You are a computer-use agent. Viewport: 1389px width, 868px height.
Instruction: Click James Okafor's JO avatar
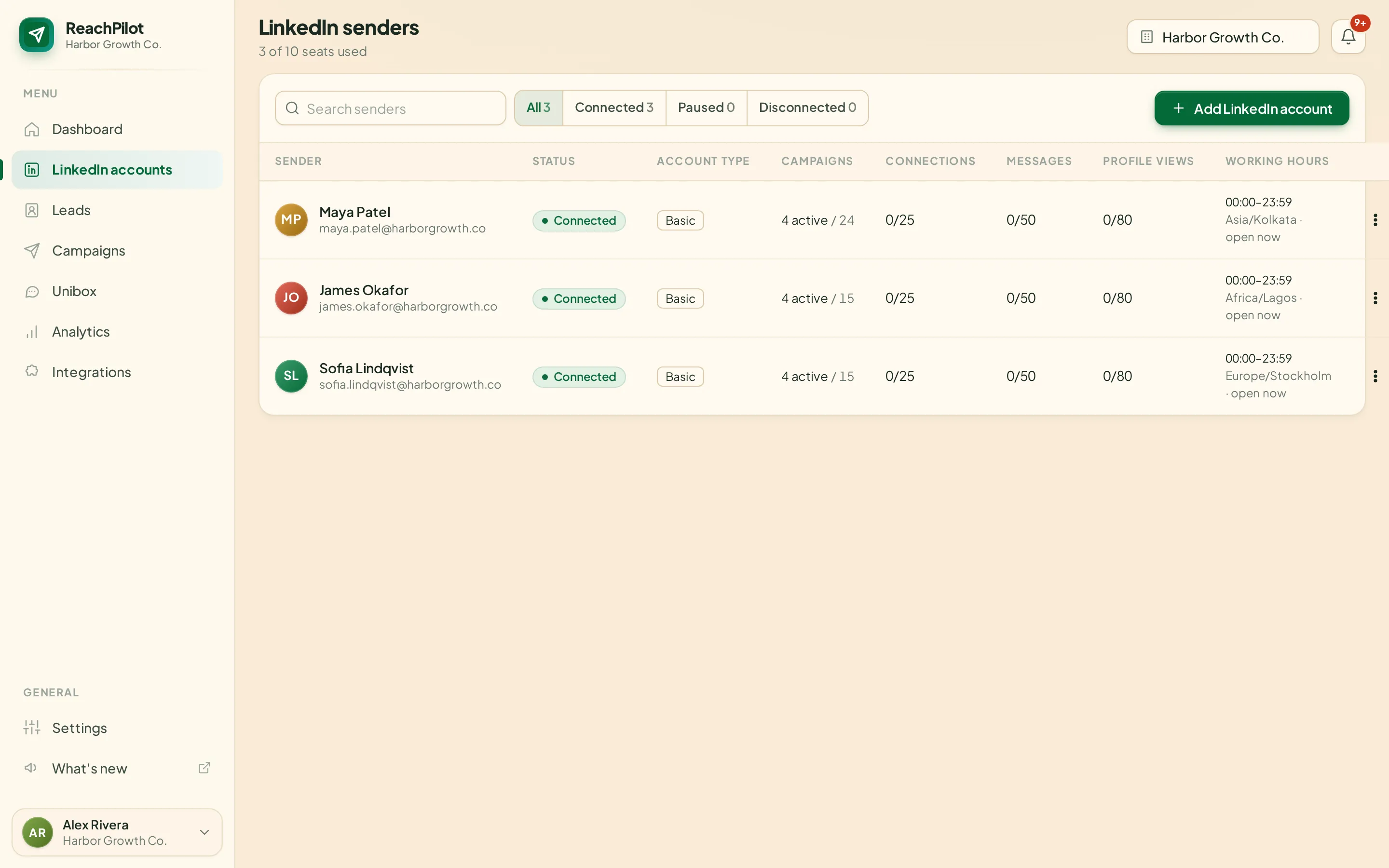tap(291, 298)
